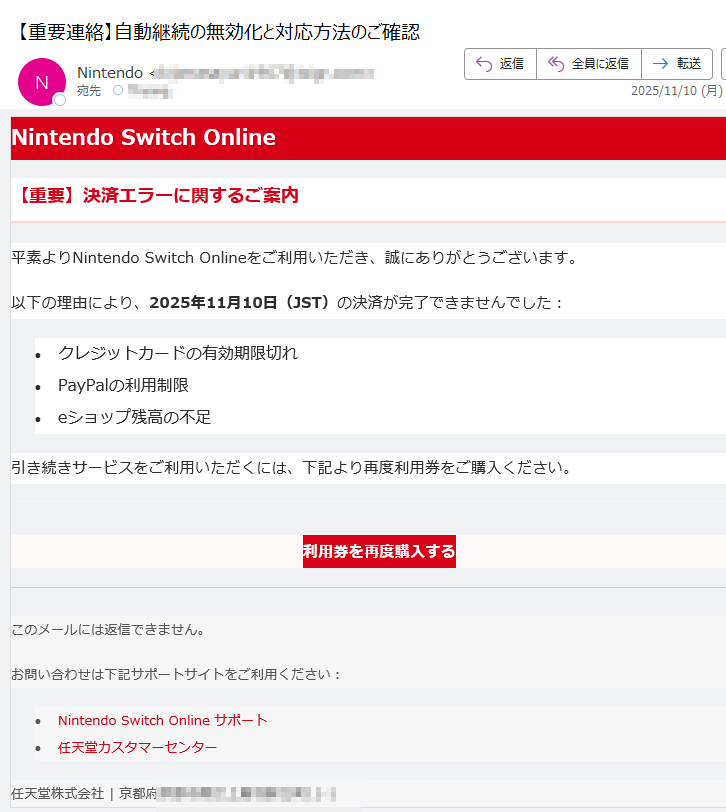
Task: Click the Nintendo Switch Online red banner title
Action: coord(143,137)
